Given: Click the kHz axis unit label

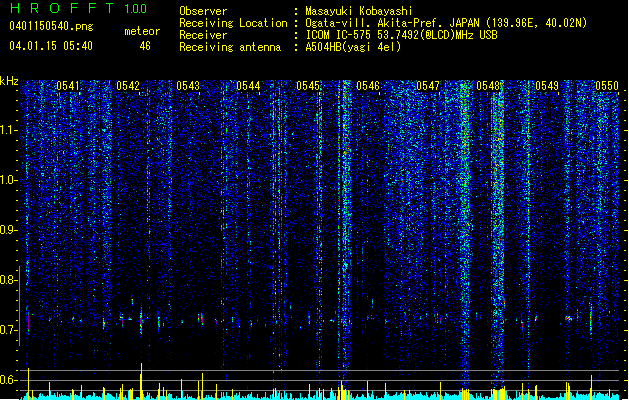Looking at the screenshot, I should click(x=9, y=81).
